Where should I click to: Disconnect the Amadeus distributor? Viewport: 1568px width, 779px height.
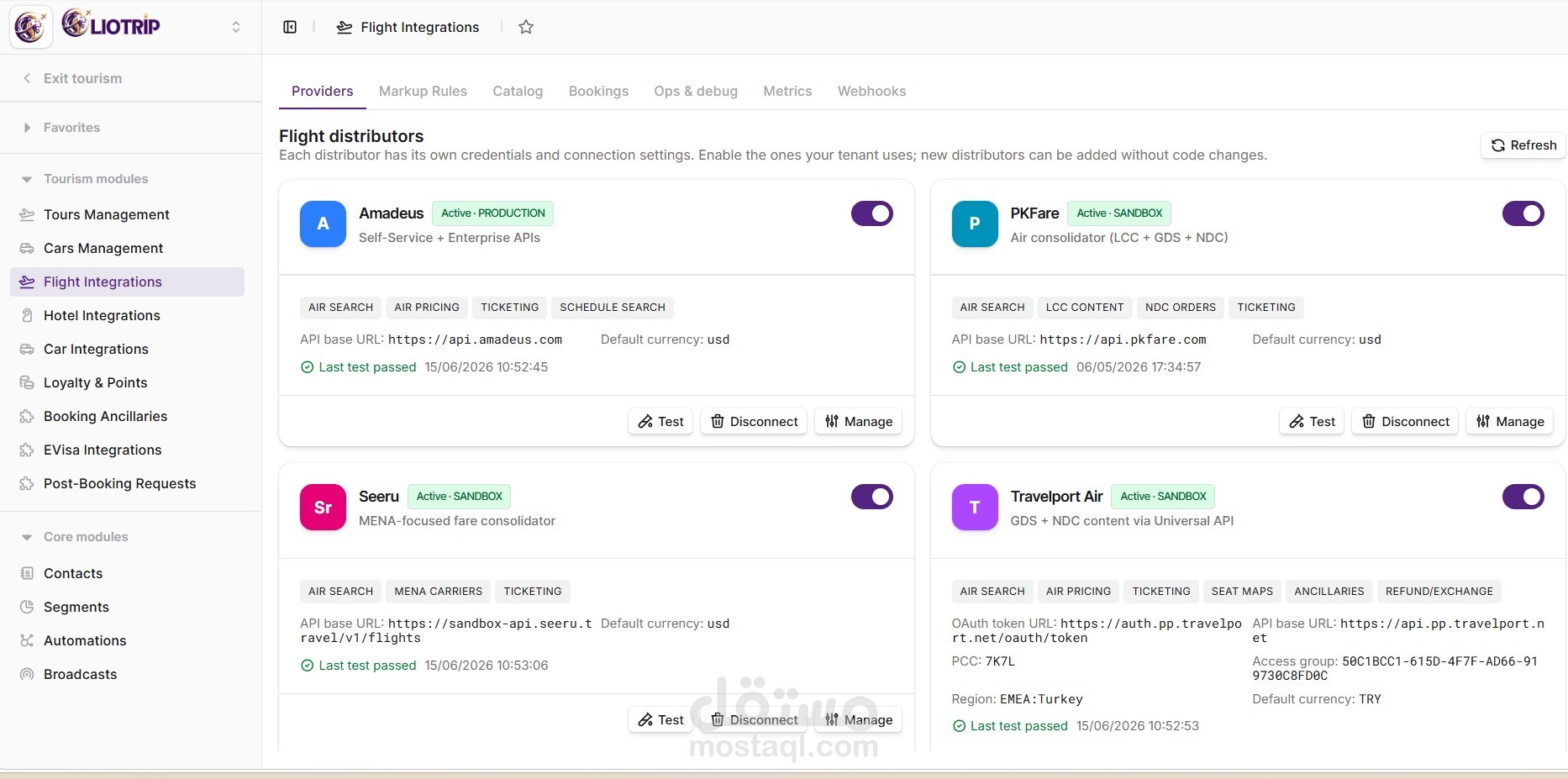(754, 421)
